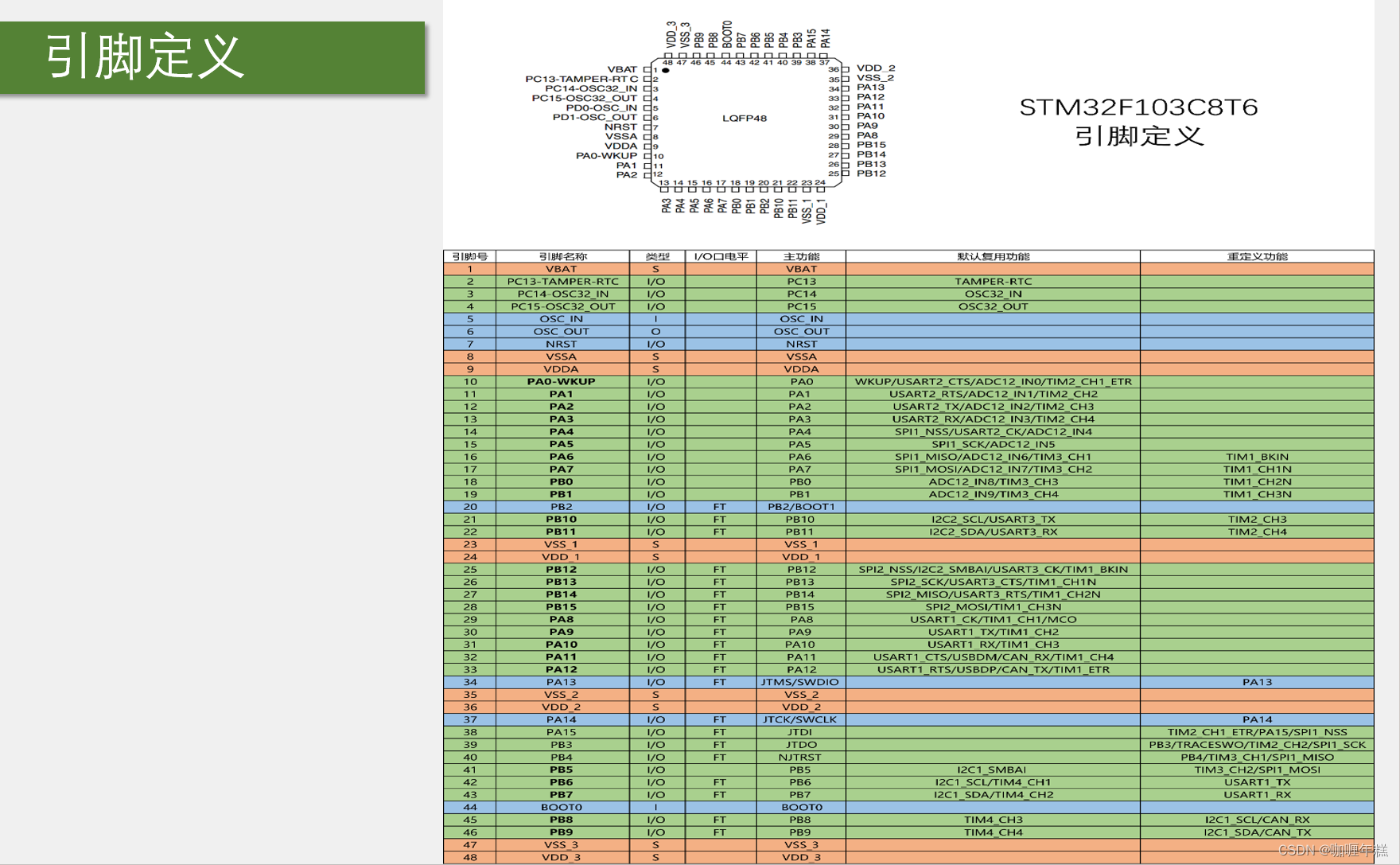1400x865 pixels.
Task: Click the TAMPER-RTC alternate function cell
Action: [x=993, y=282]
